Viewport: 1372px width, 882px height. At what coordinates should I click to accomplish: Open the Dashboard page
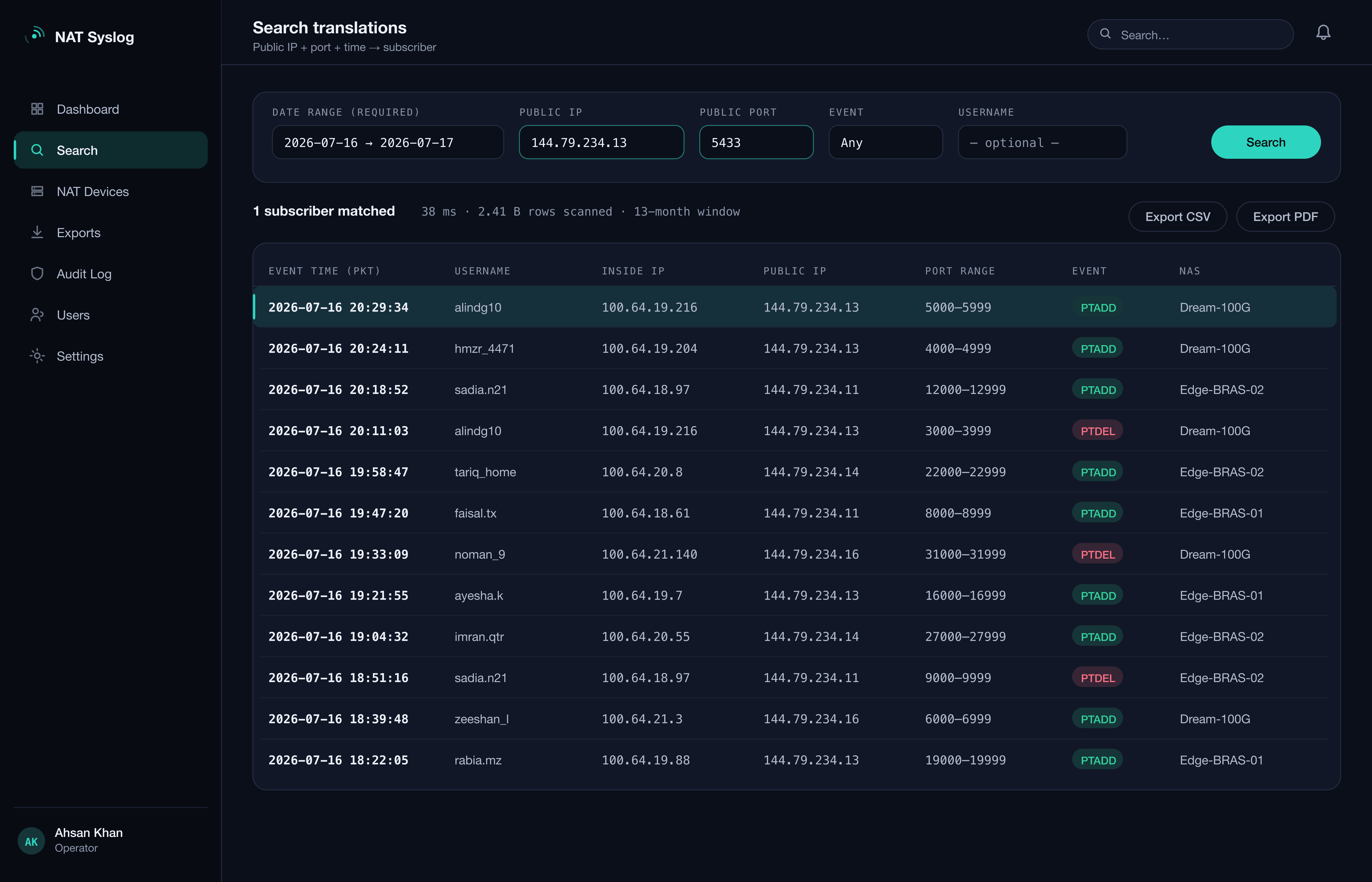(x=110, y=109)
